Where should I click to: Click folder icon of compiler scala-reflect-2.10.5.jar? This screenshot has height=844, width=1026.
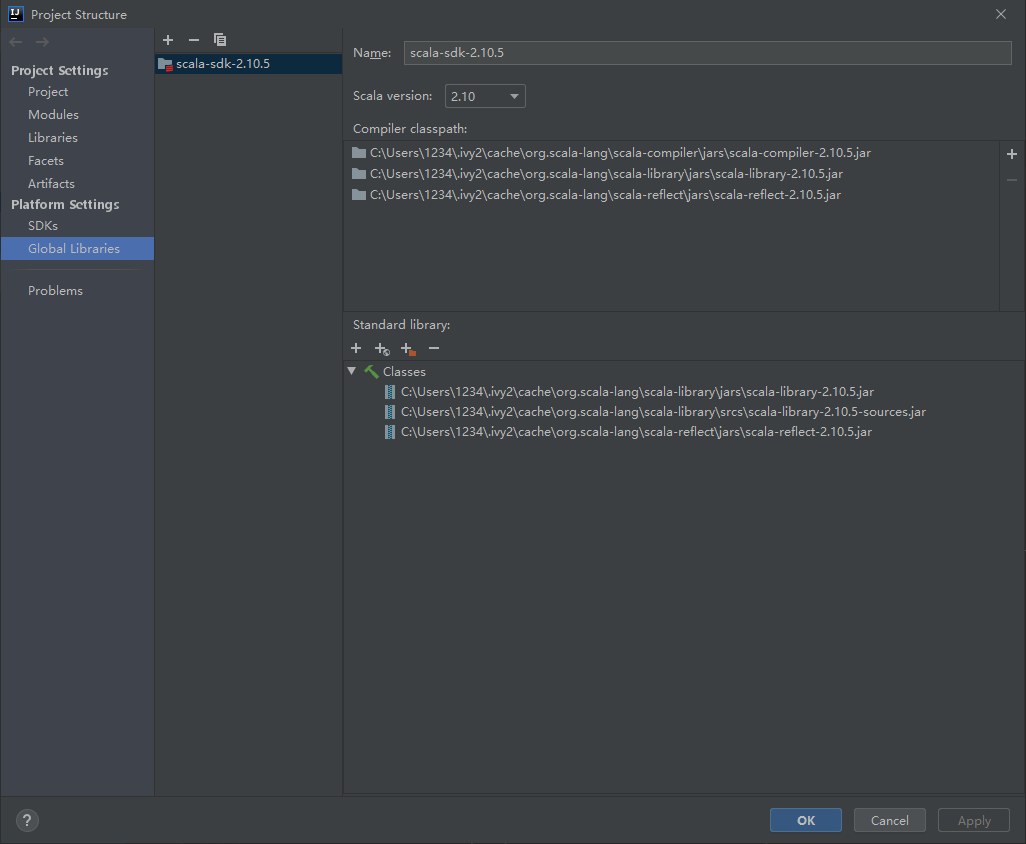click(x=359, y=194)
